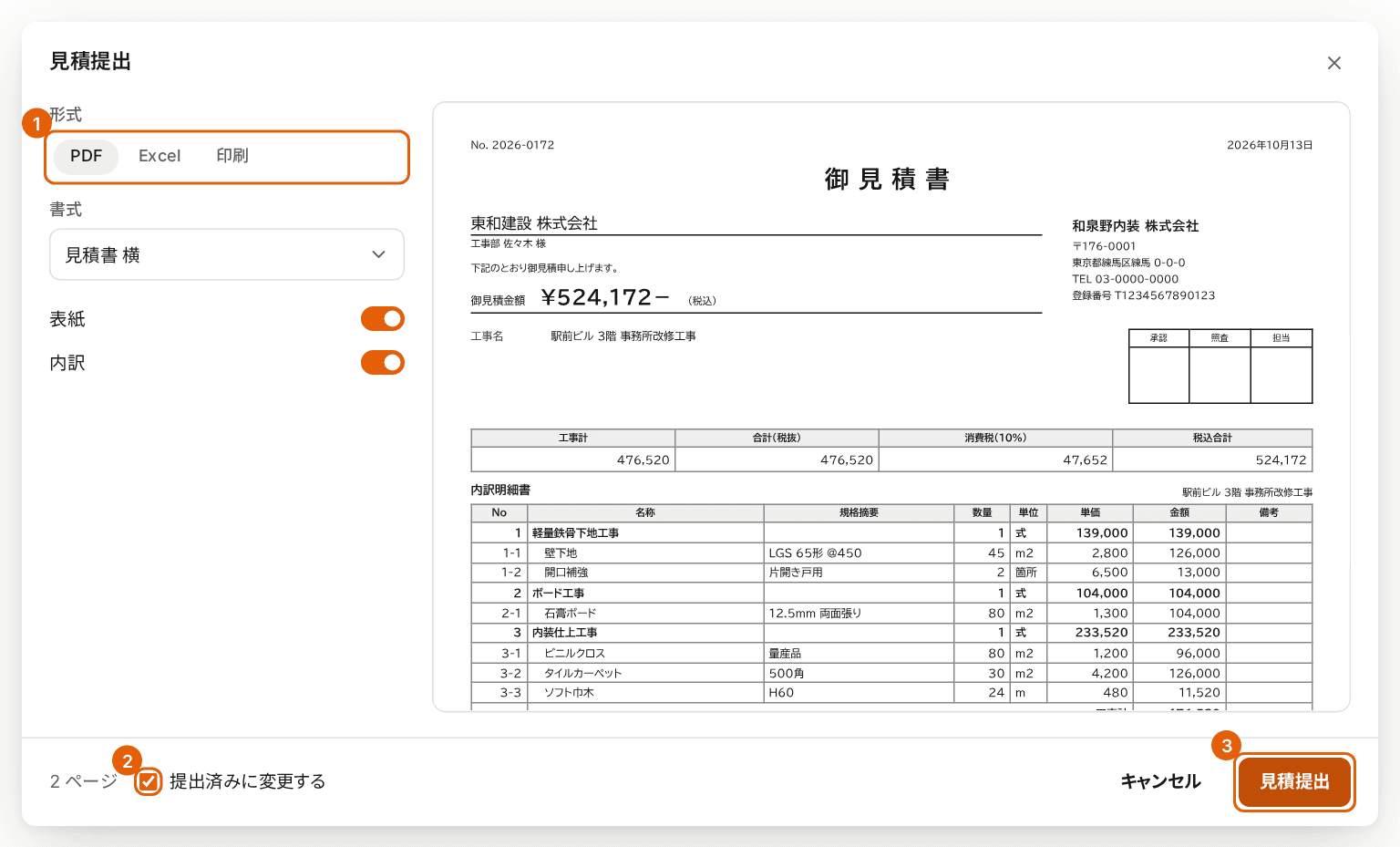Image resolution: width=1400 pixels, height=847 pixels.
Task: Click the 軽量鉄骨下地工事 row name
Action: point(576,533)
